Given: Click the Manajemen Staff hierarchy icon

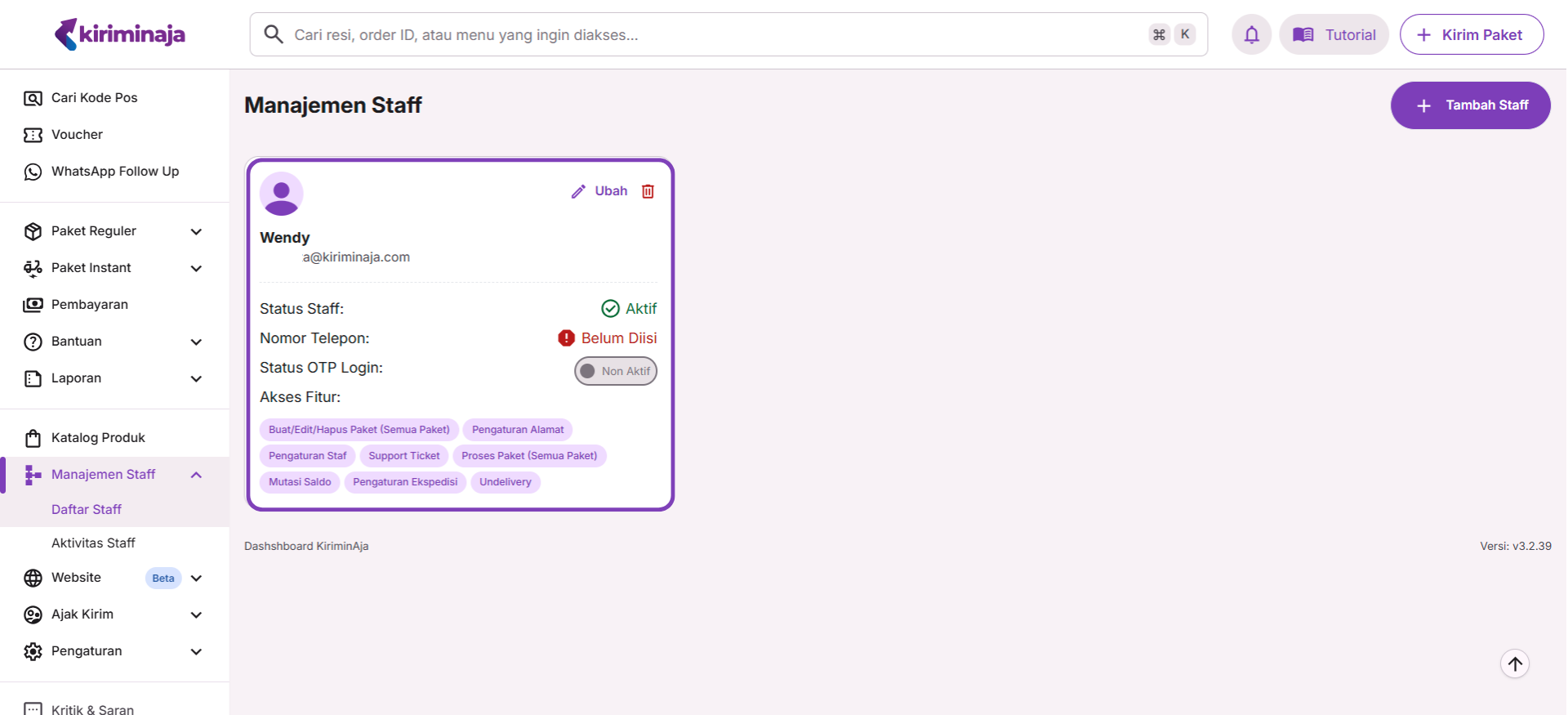Looking at the screenshot, I should 33,475.
